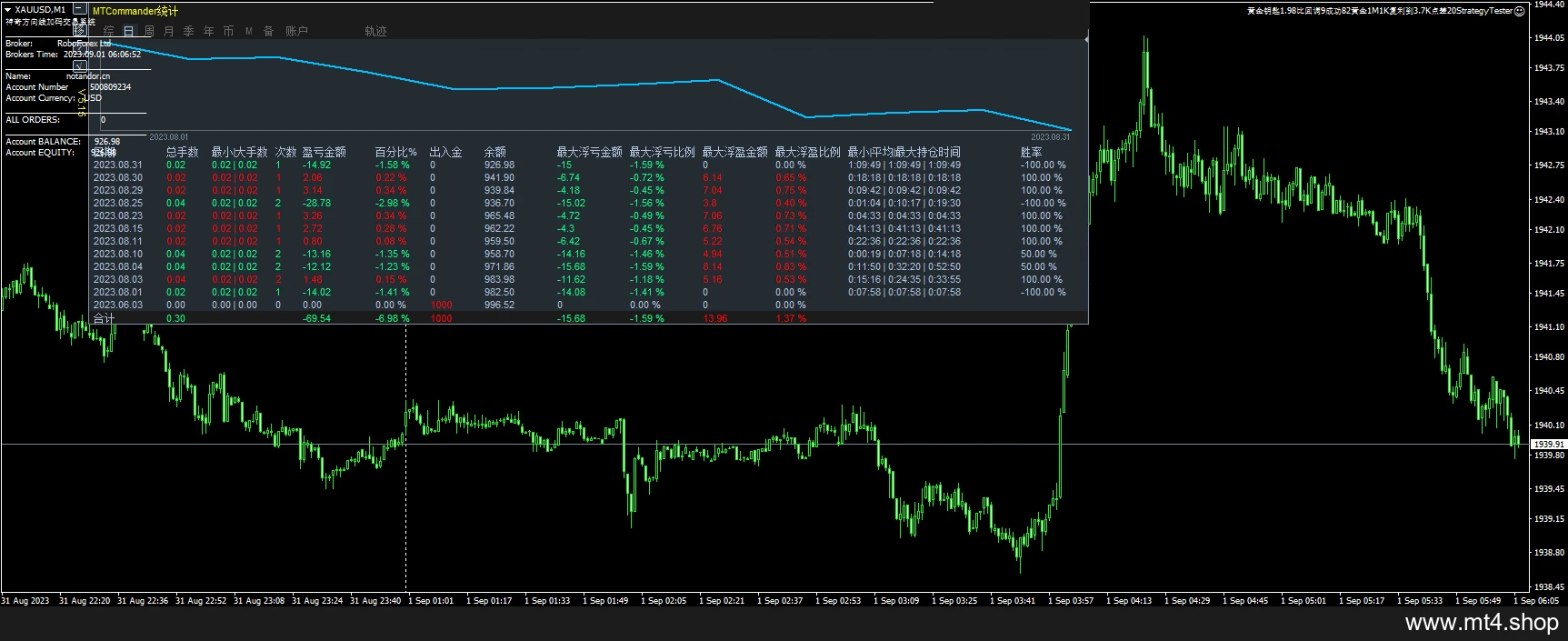Open the 备 notes tab
This screenshot has height=641, width=1568.
[x=268, y=31]
